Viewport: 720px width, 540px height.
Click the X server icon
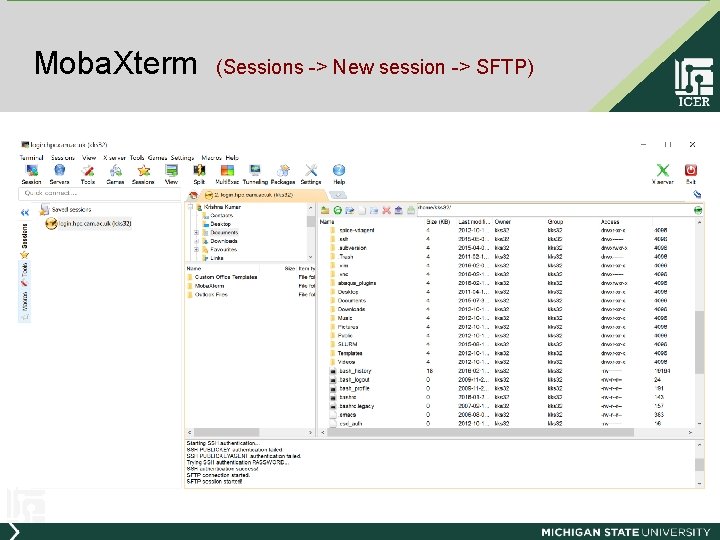pos(663,174)
